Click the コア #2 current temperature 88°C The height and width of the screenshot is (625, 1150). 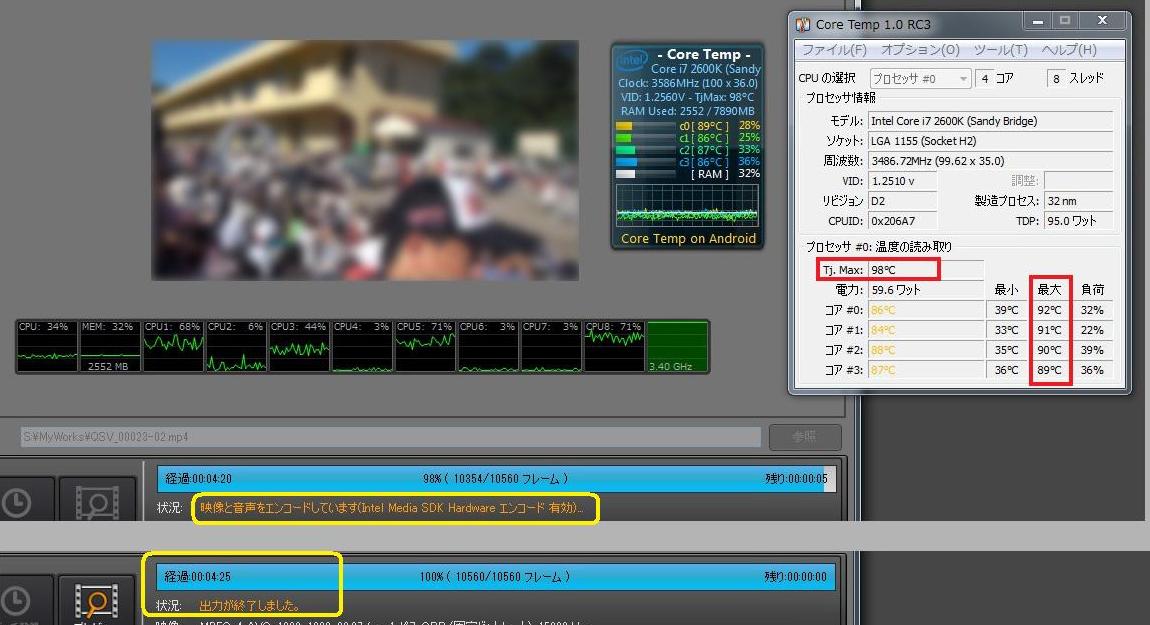pyautogui.click(x=925, y=350)
